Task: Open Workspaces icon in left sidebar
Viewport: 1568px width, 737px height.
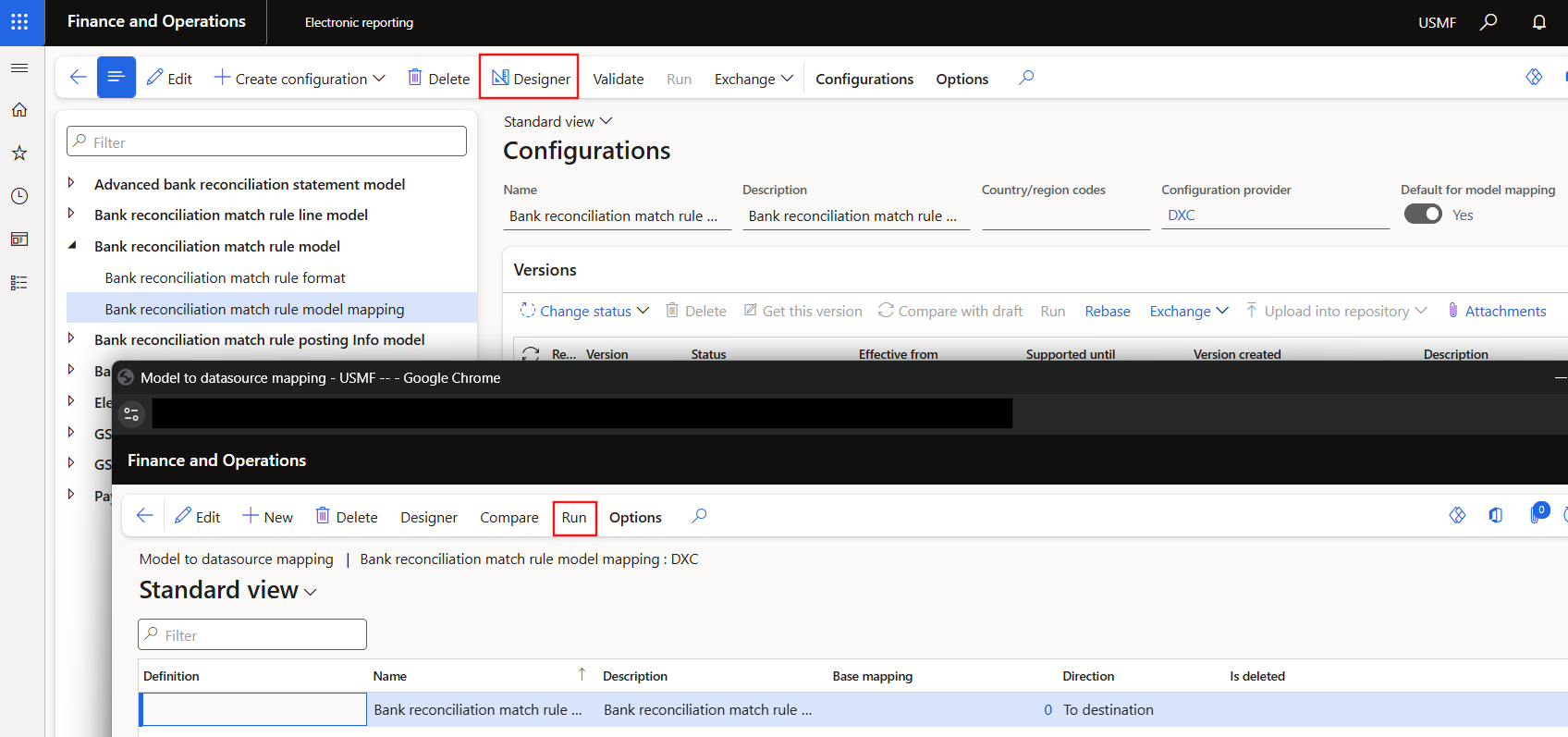Action: (19, 240)
